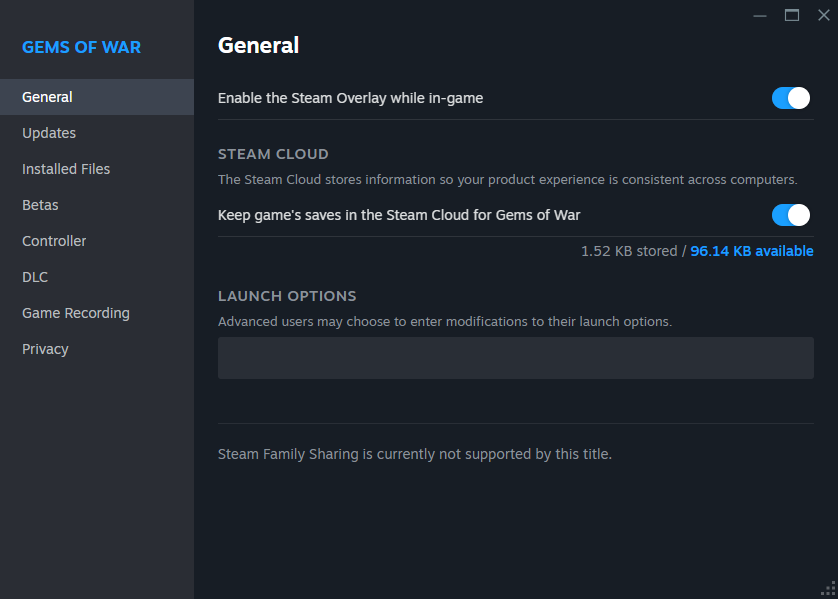This screenshot has width=838, height=599.
Task: Click the GEMS OF WAR title
Action: (81, 47)
